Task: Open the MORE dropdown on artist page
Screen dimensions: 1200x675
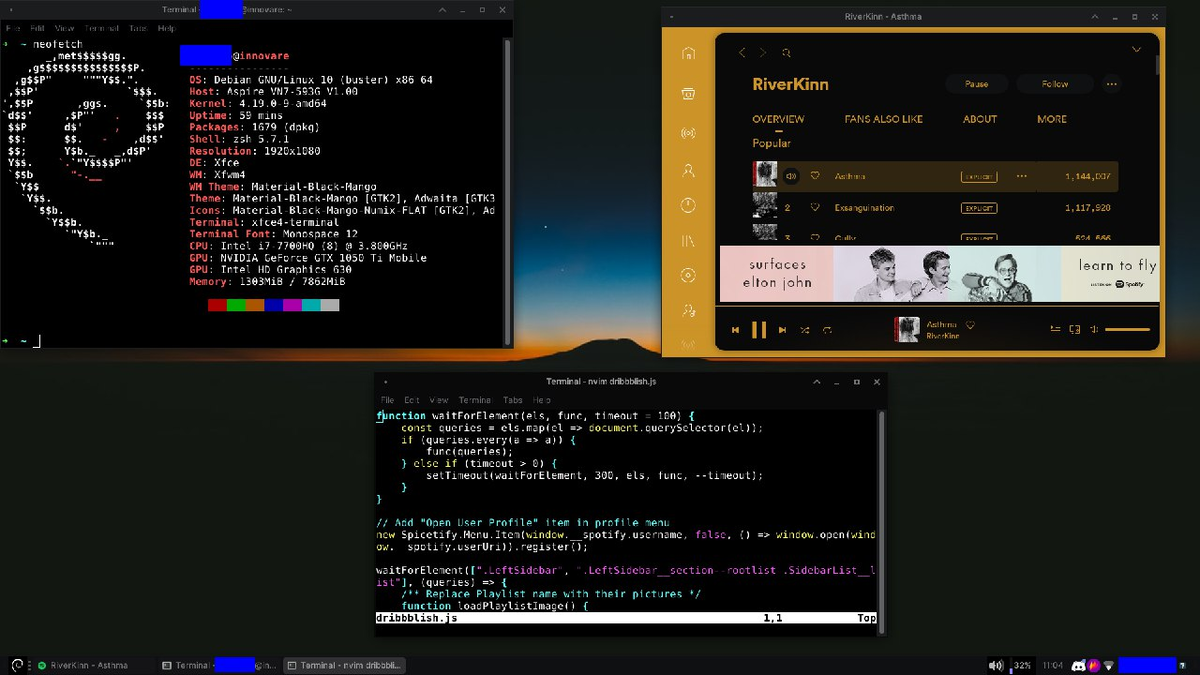Action: pos(1052,119)
